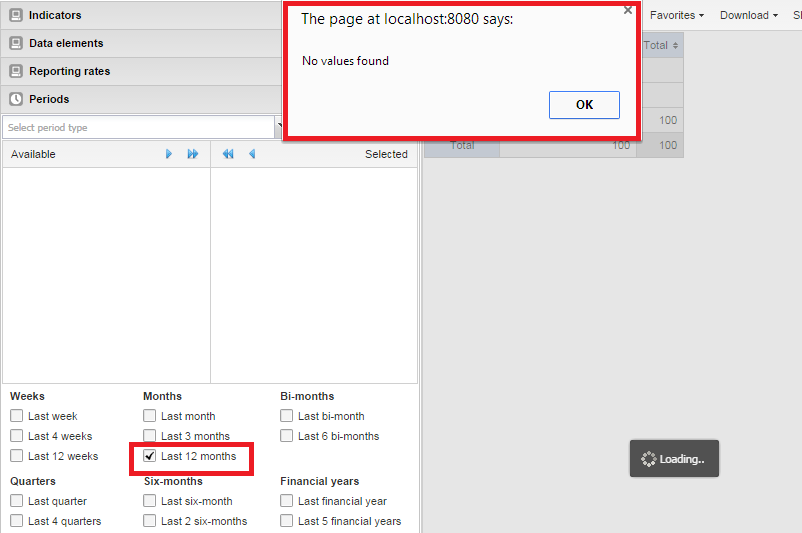
Task: Click the 'No values found' message text
Action: (345, 61)
